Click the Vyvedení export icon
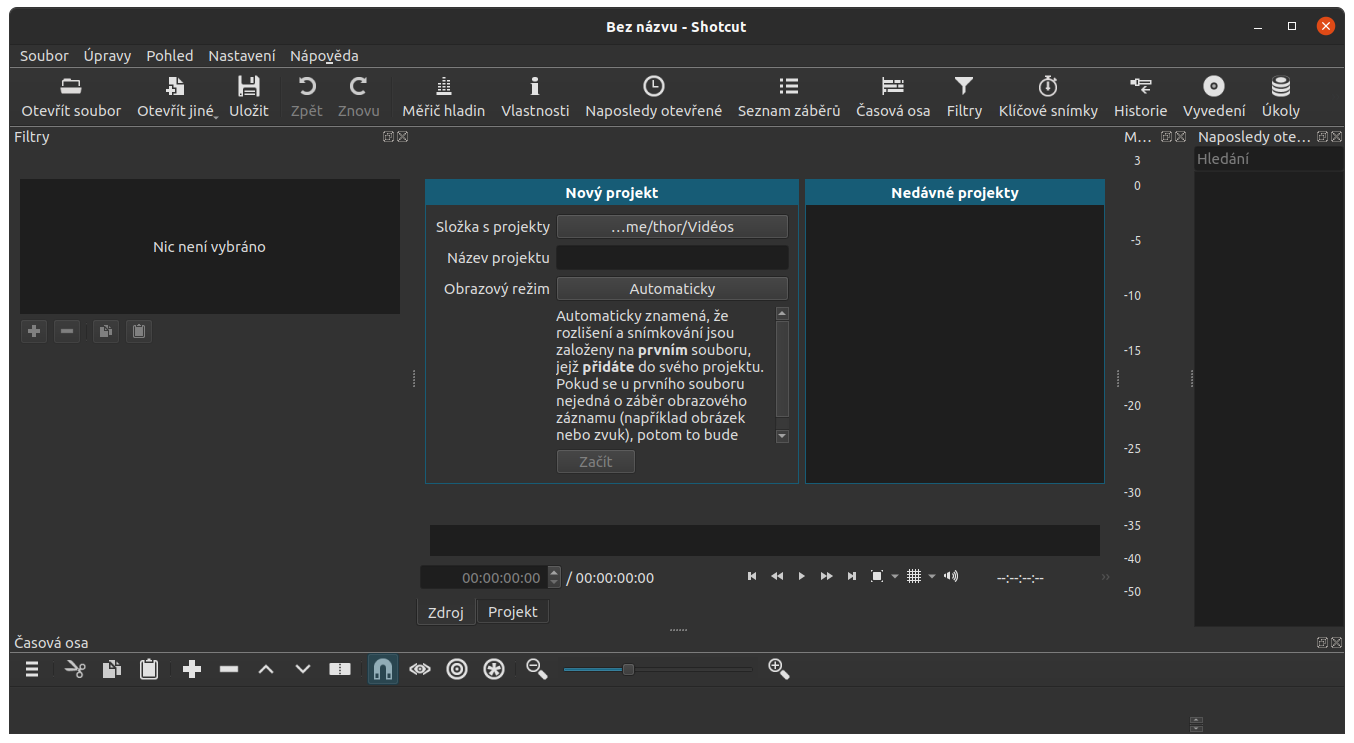 click(x=1213, y=86)
